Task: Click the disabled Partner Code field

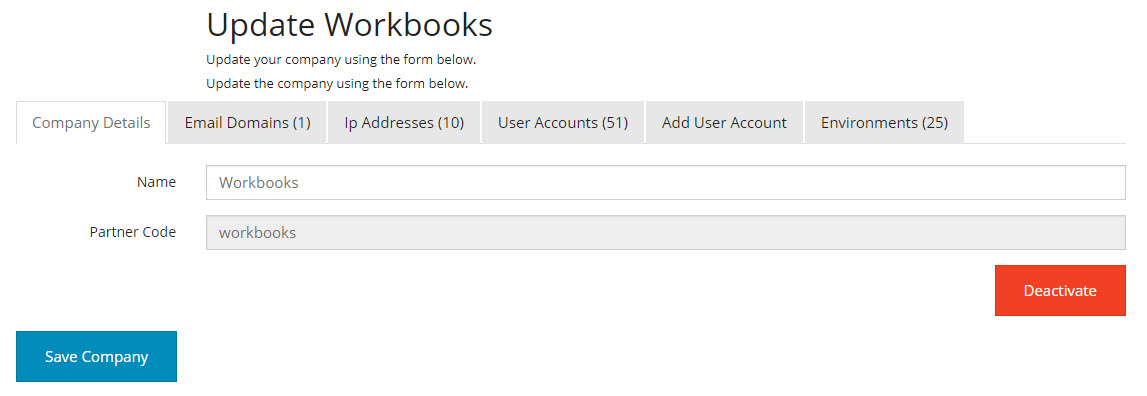Action: (666, 232)
